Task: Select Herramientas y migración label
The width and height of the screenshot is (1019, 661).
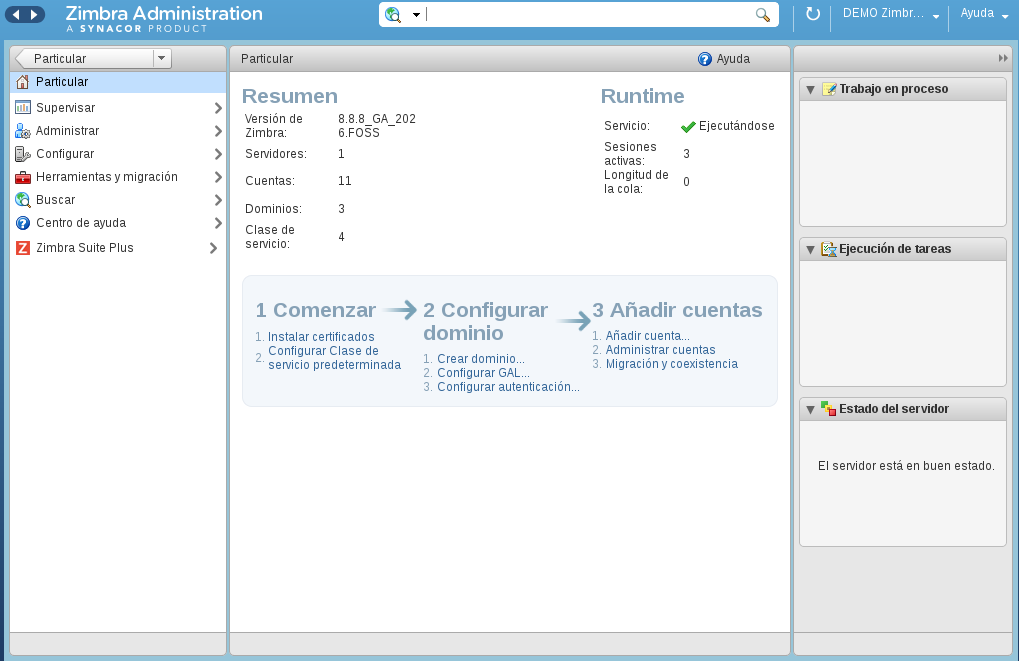Action: point(107,177)
